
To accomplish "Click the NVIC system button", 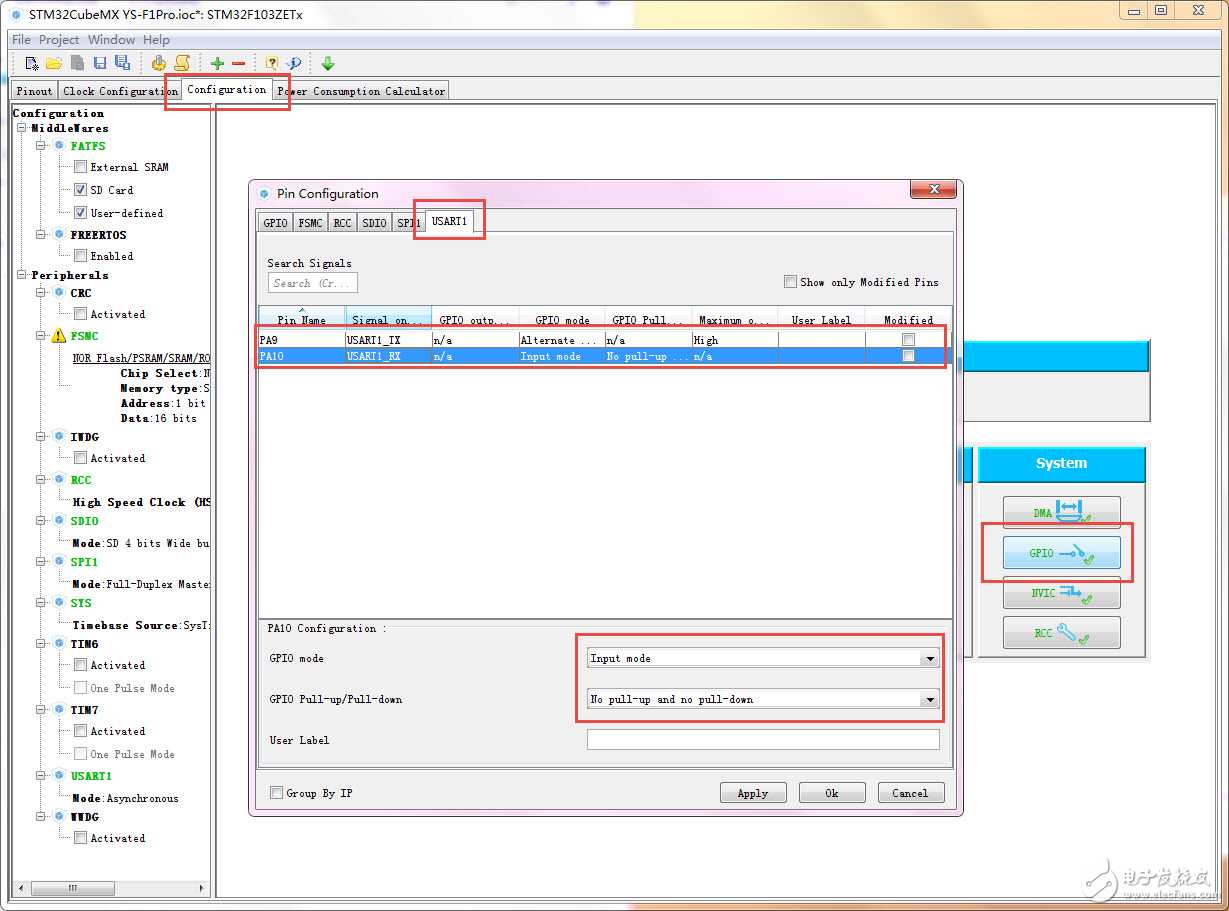I will tap(1062, 593).
